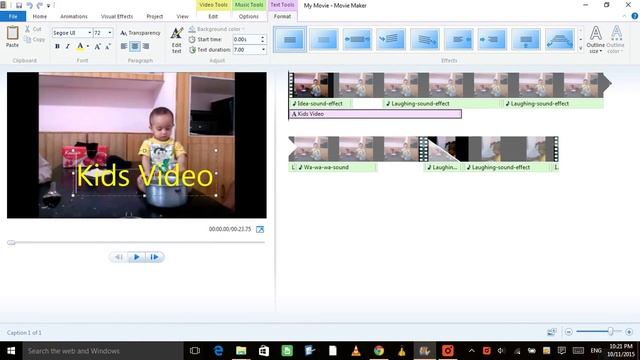
Task: Toggle italic text formatting
Action: click(68, 47)
